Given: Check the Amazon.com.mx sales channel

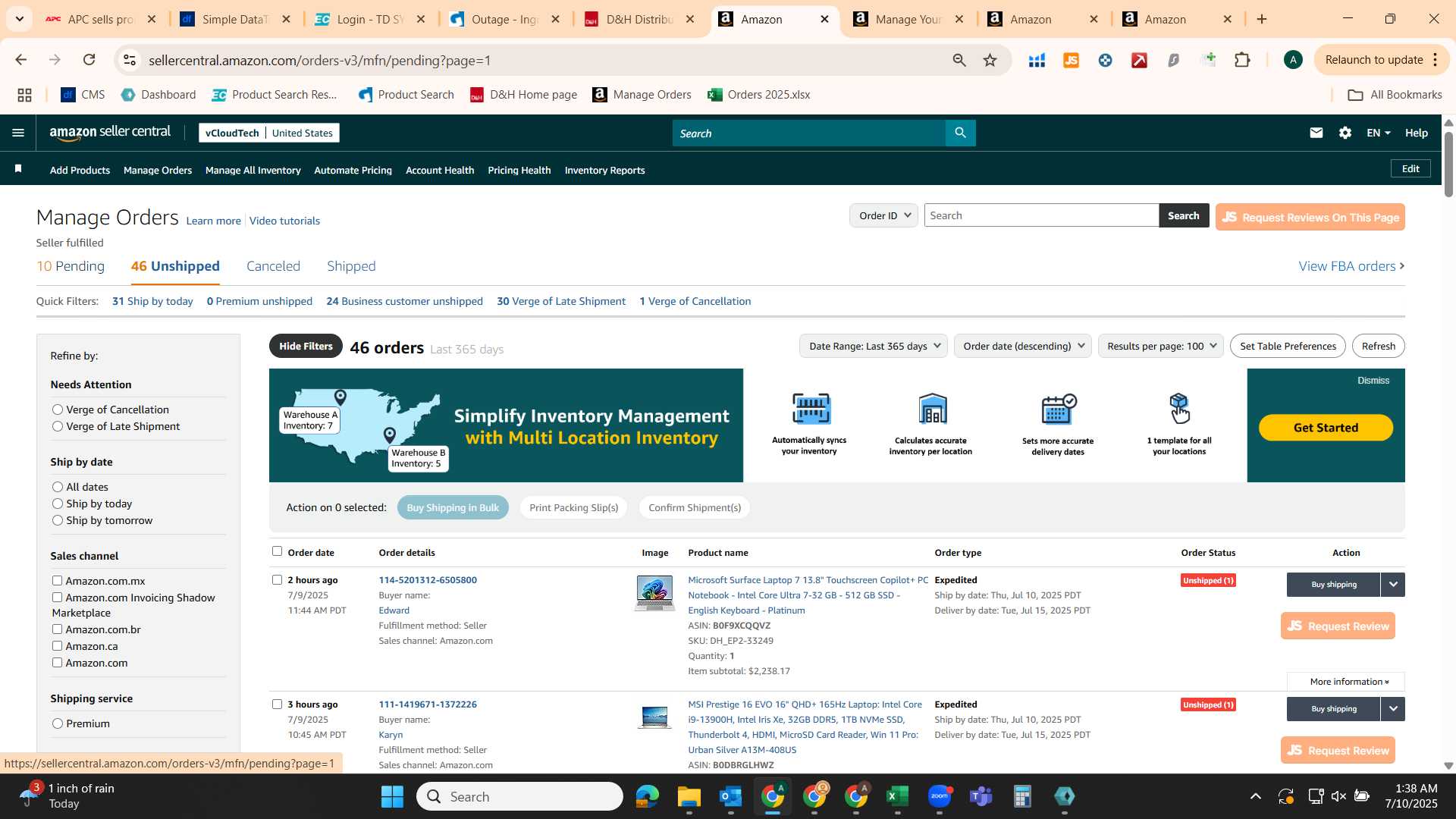Looking at the screenshot, I should (57, 581).
